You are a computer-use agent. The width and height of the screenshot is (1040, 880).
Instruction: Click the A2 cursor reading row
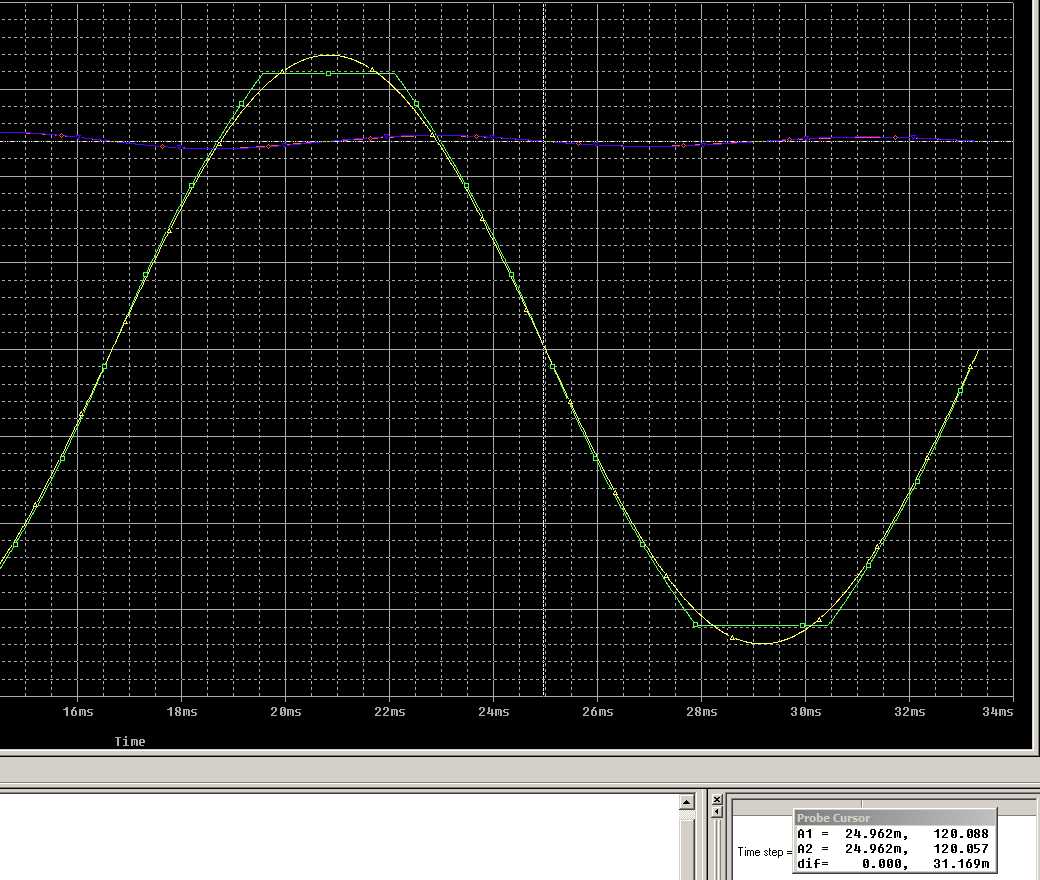pos(893,848)
